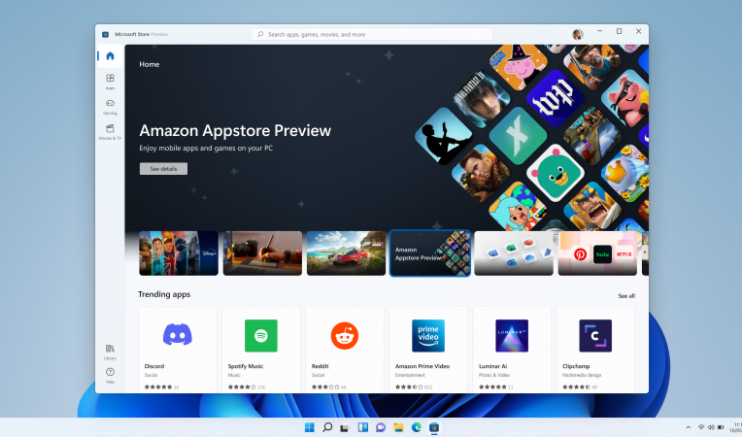Open the Discord app icon
Image resolution: width=742 pixels, height=437 pixels.
point(177,335)
